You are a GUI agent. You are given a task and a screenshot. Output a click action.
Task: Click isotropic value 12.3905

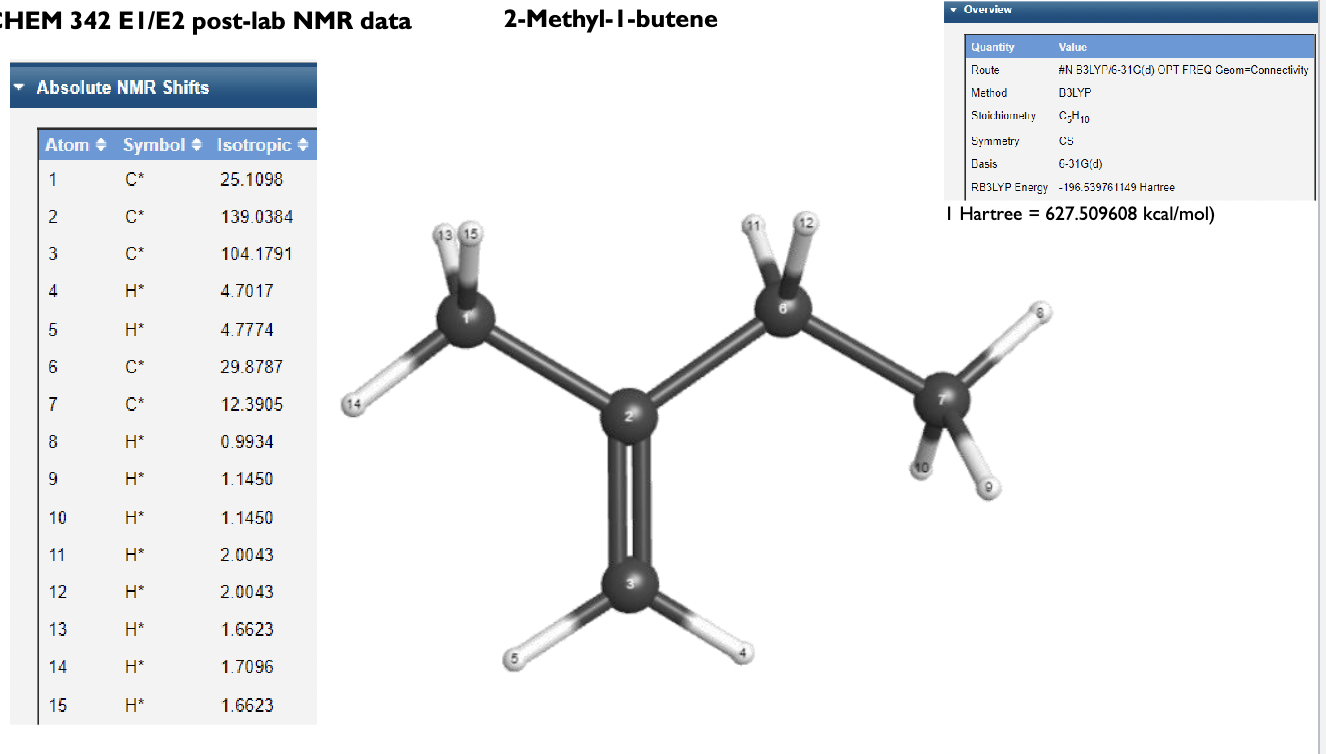pyautogui.click(x=252, y=404)
